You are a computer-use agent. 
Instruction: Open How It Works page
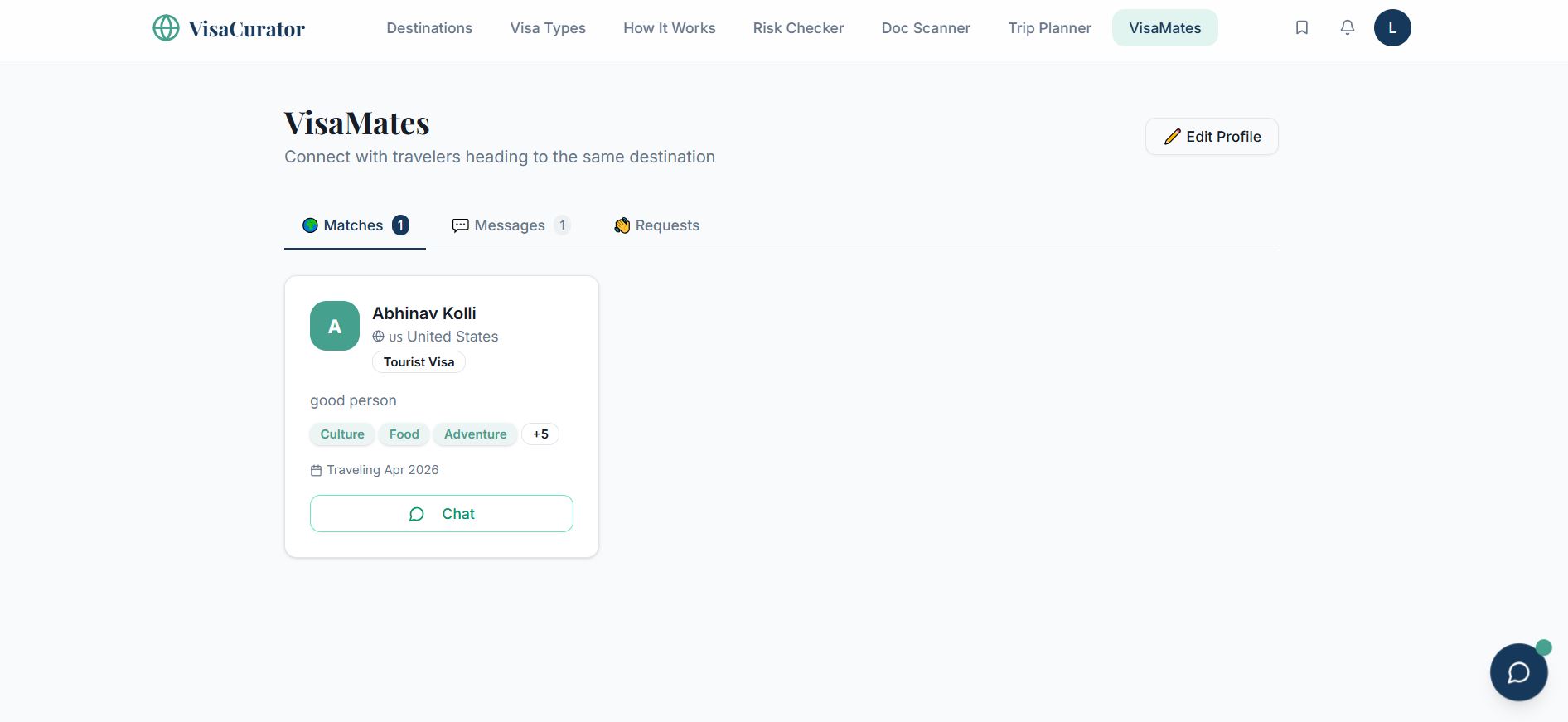pos(670,28)
